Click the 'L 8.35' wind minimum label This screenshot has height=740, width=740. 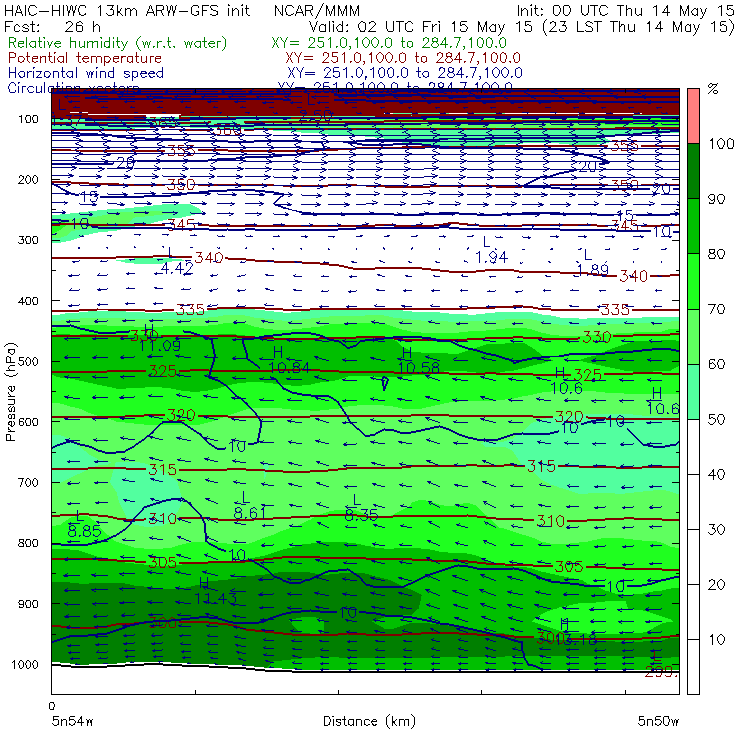coord(361,507)
